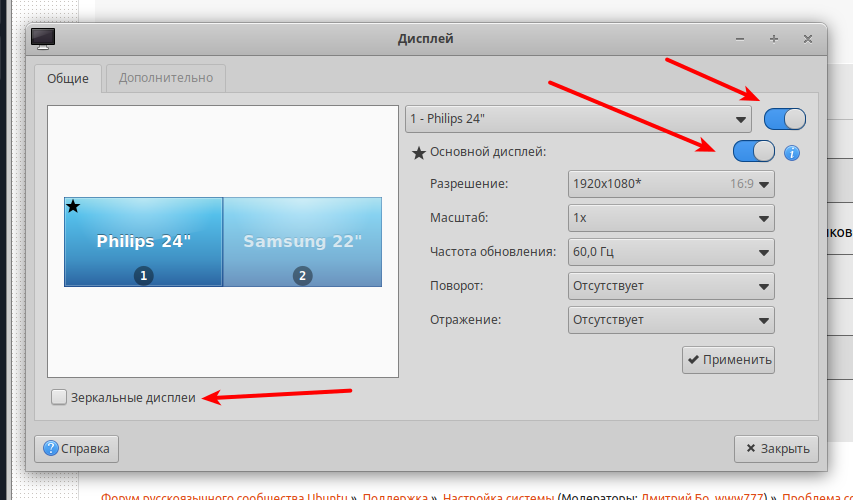Click the Поддержка breadcrumb link in the forum page
Screen dimensions: 853x500
(395, 497)
